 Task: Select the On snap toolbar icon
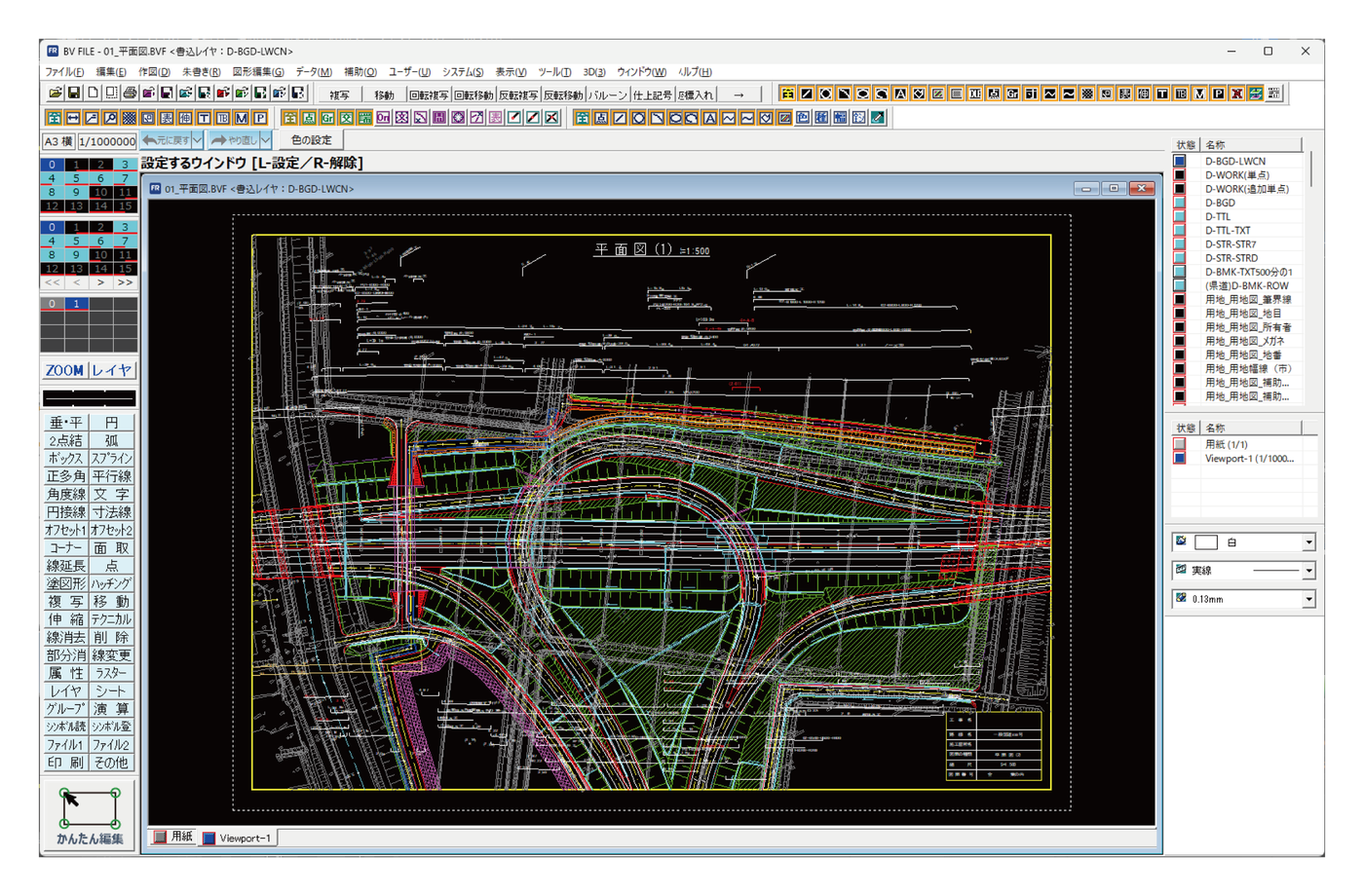pyautogui.click(x=383, y=118)
